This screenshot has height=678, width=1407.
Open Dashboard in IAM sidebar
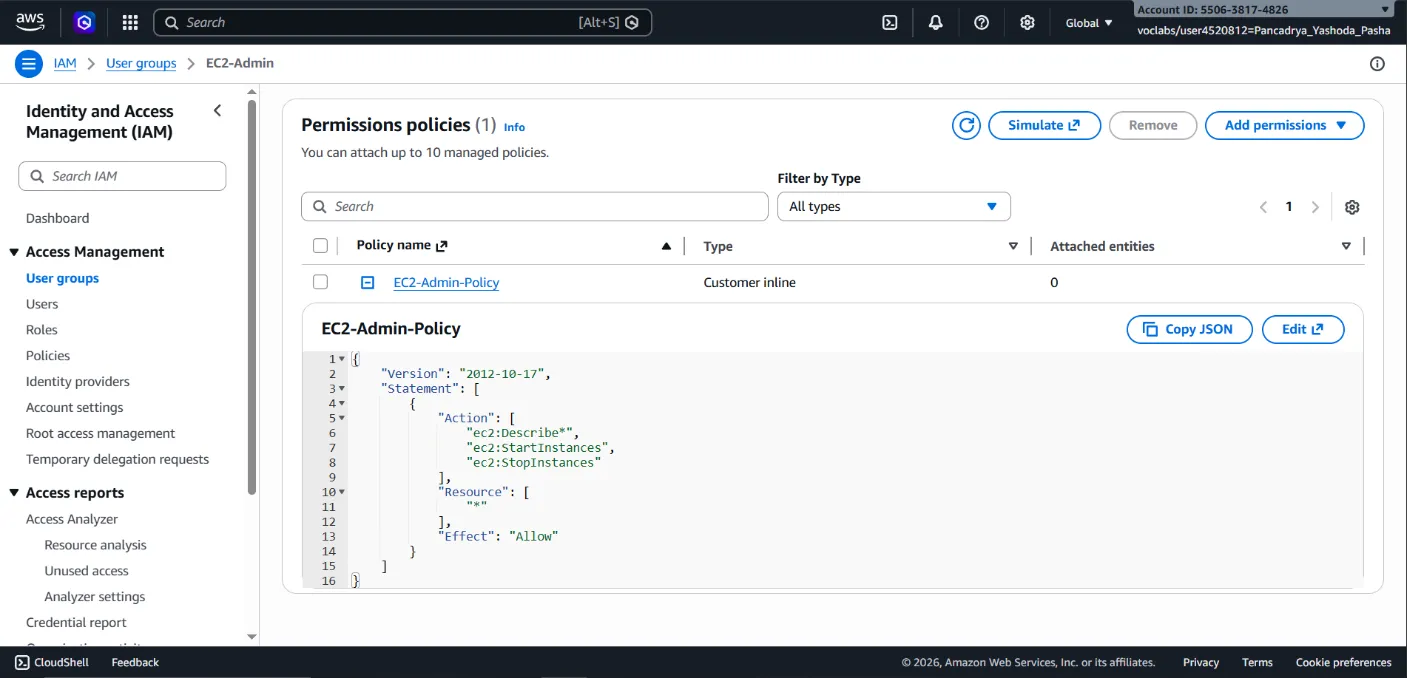click(x=57, y=218)
